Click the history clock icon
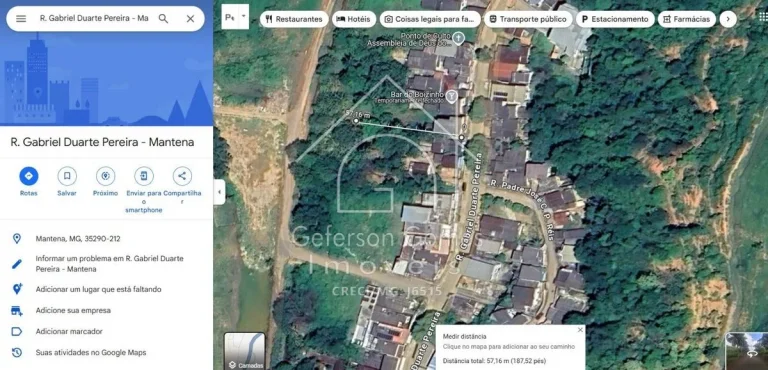This screenshot has height=370, width=768. (17, 352)
